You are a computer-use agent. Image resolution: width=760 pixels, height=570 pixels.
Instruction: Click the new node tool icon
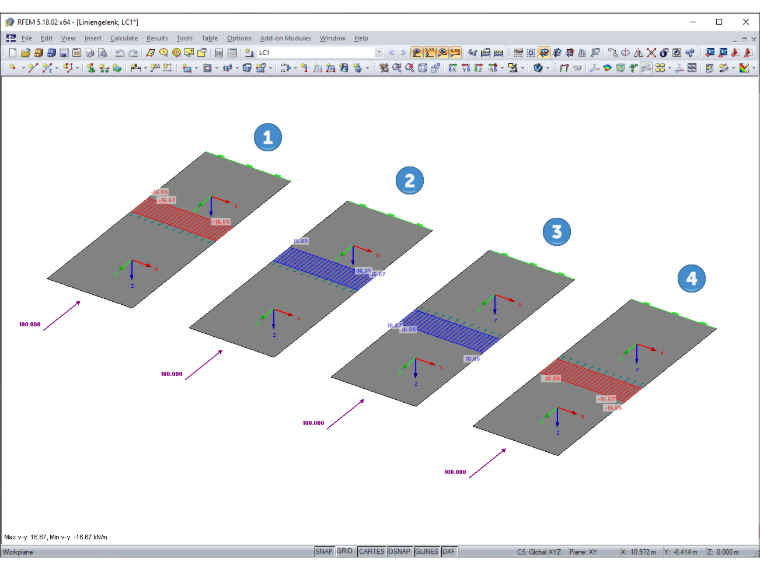click(x=13, y=68)
